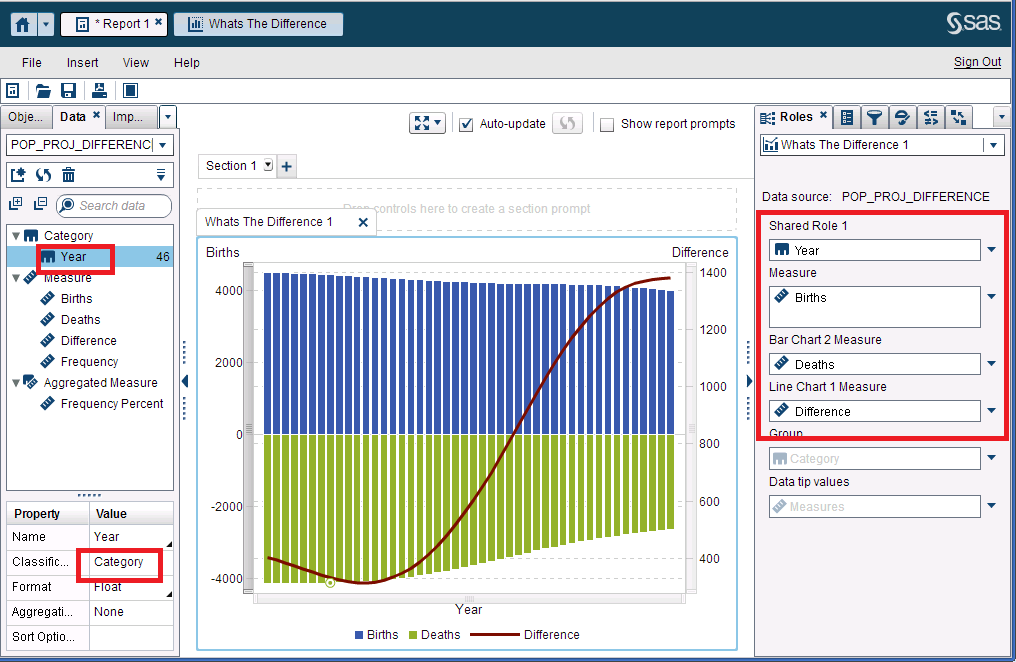Click the Save report disk icon
The width and height of the screenshot is (1016, 662).
69,91
